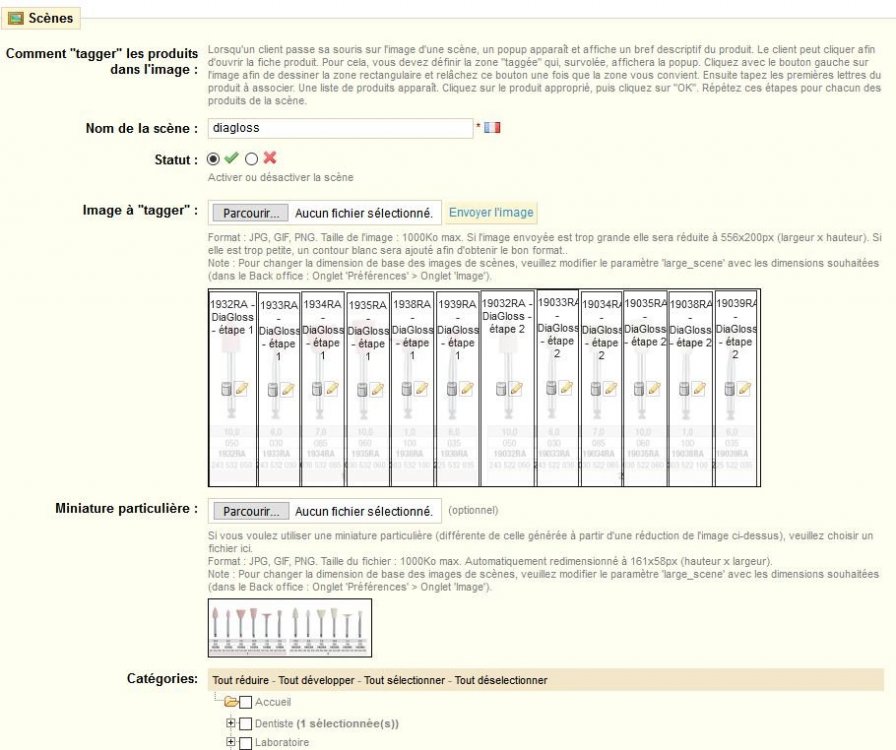The image size is (896, 750).
Task: Edit the 1938RA tagged zone
Action: click(421, 389)
